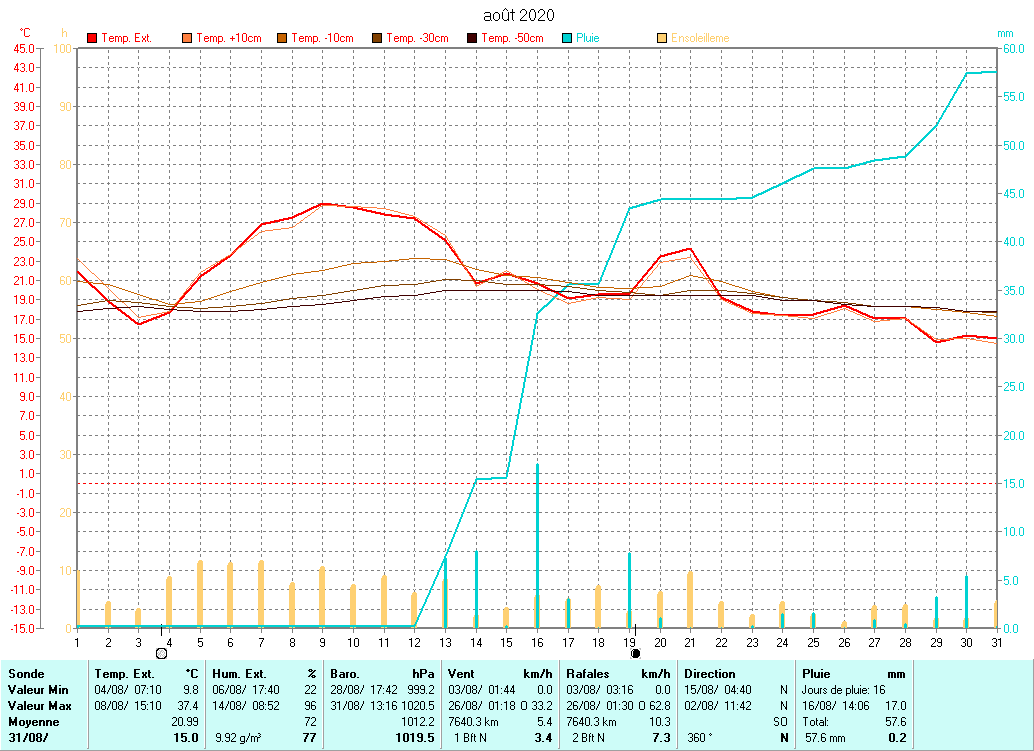1034x751 pixels.
Task: Select the Temp. -30cm legend marker
Action: [378, 39]
